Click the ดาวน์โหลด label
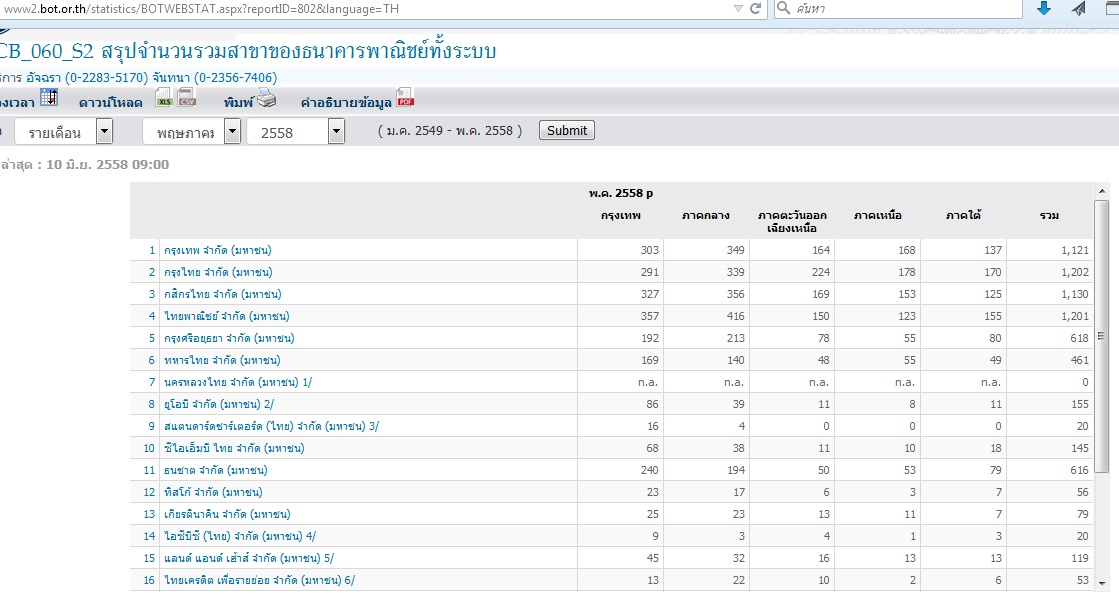The height and width of the screenshot is (599, 1119). [x=111, y=103]
